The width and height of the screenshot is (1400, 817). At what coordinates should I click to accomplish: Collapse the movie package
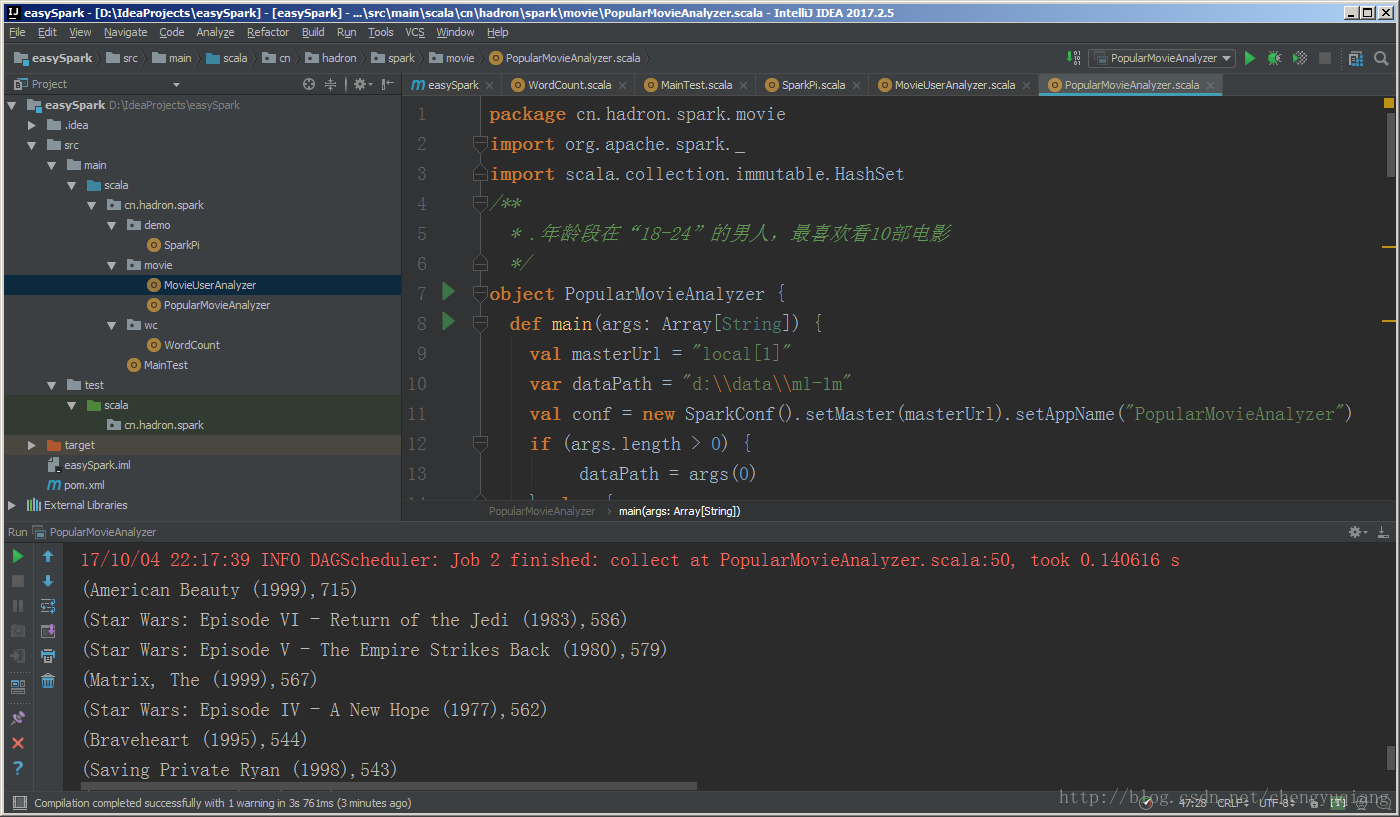click(113, 265)
